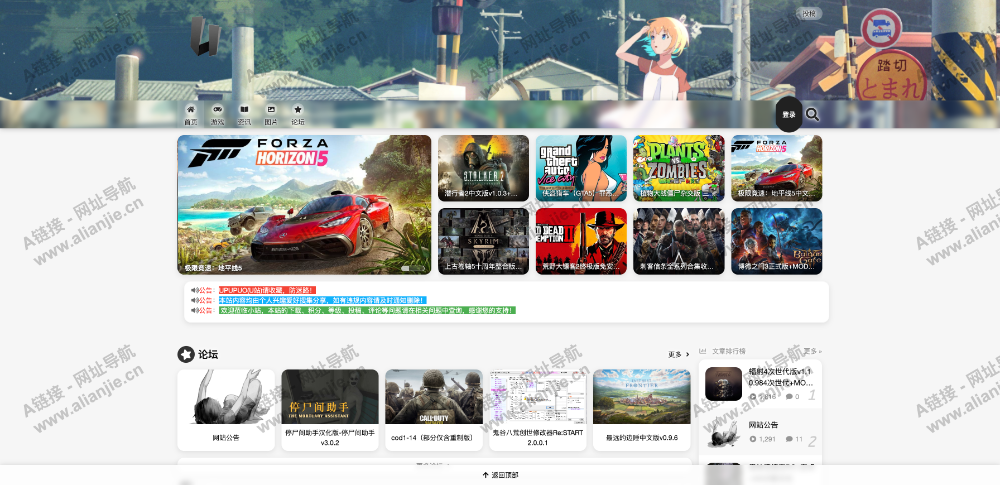Open the search magnifier icon
Screen dimensions: 1000x485
point(812,114)
